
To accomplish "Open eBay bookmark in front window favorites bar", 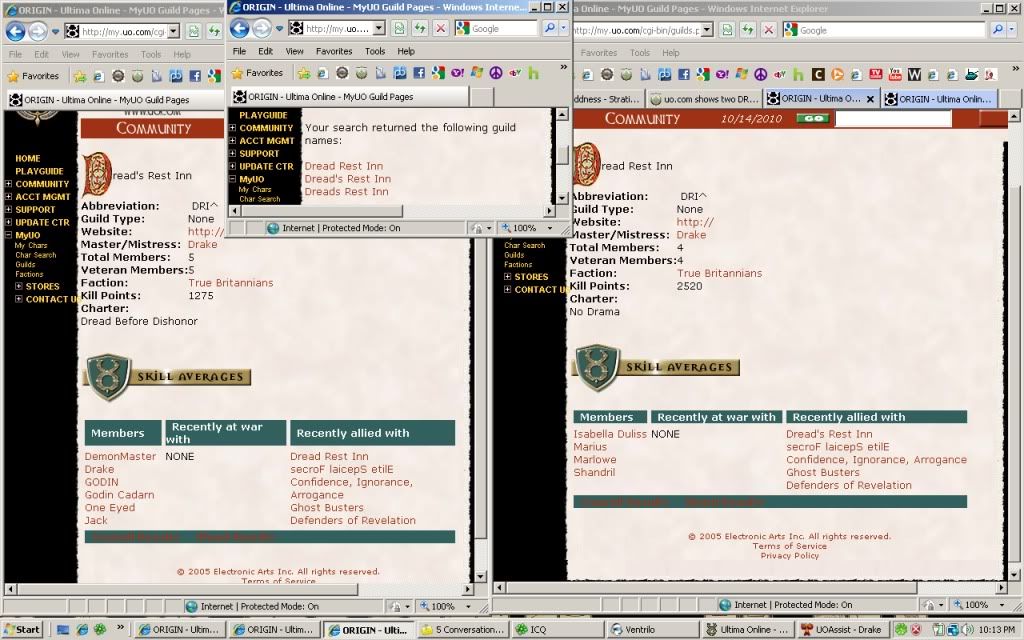I will (515, 73).
